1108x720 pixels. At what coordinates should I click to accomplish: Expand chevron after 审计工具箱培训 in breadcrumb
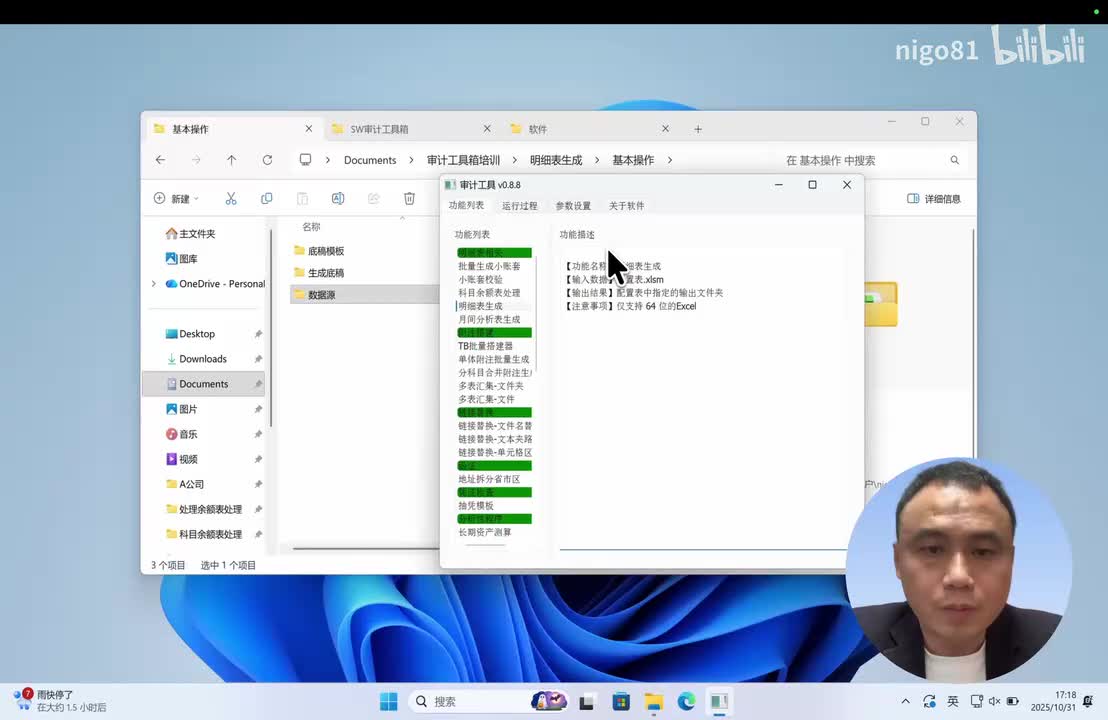pos(514,160)
